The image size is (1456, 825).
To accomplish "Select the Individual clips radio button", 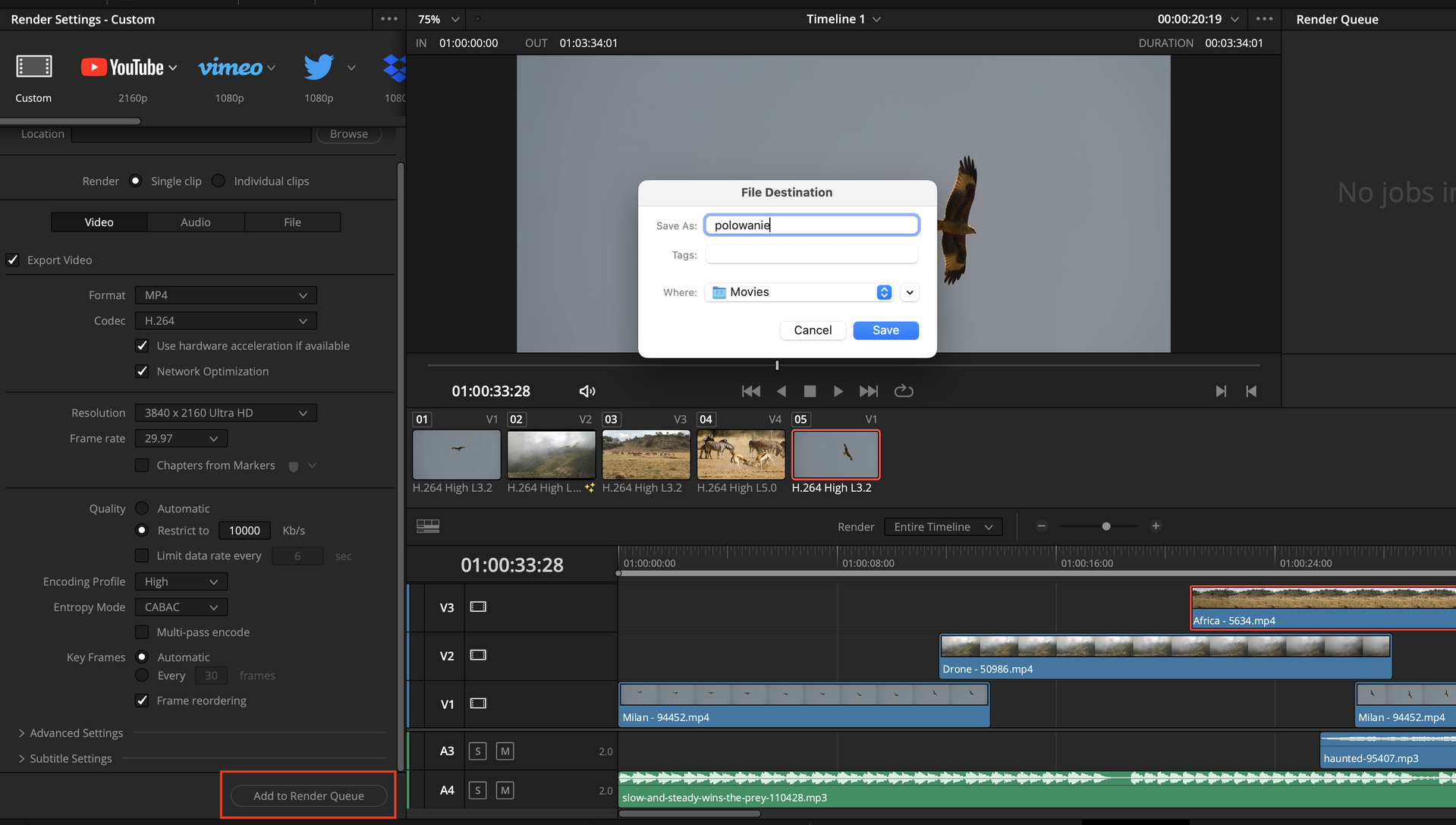I will (x=219, y=181).
